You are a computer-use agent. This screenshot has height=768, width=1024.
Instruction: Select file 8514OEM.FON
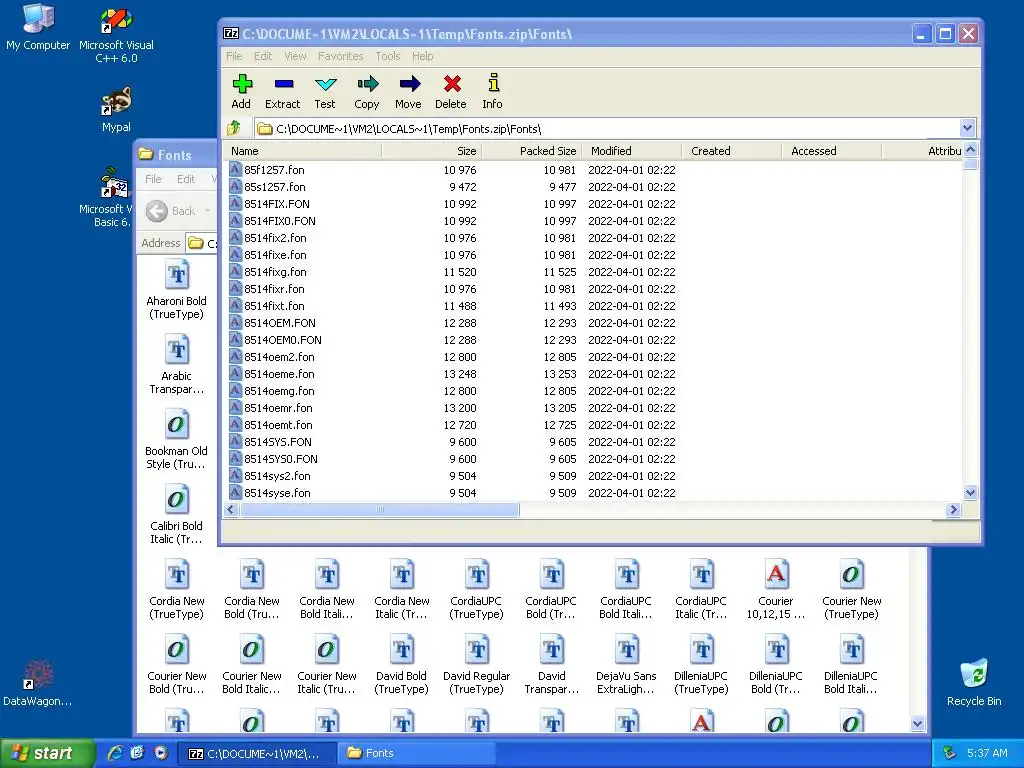[280, 323]
